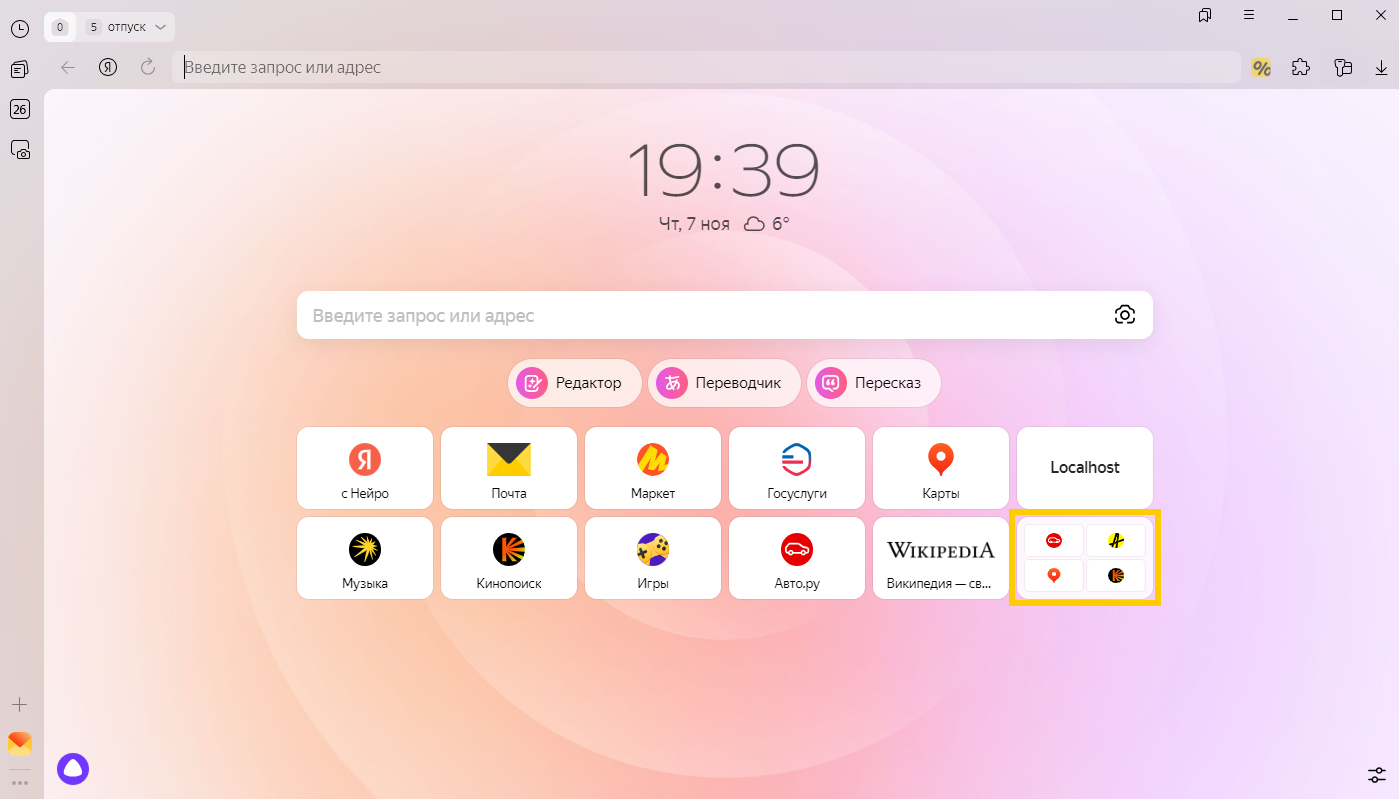Expand the отпуск tab group dropdown
Screen dimensions: 1399x799
coord(160,27)
